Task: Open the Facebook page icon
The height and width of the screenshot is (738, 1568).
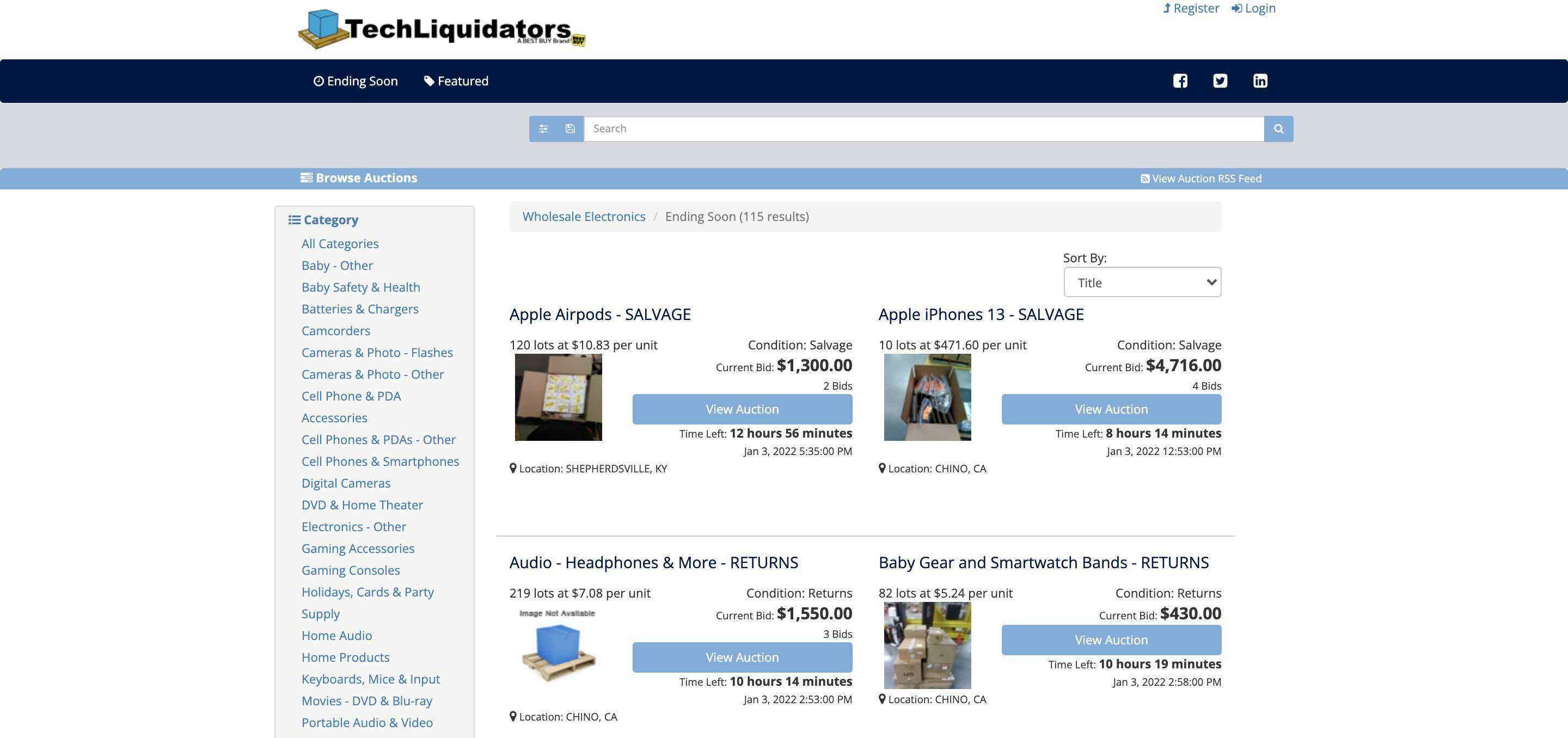Action: click(1180, 81)
